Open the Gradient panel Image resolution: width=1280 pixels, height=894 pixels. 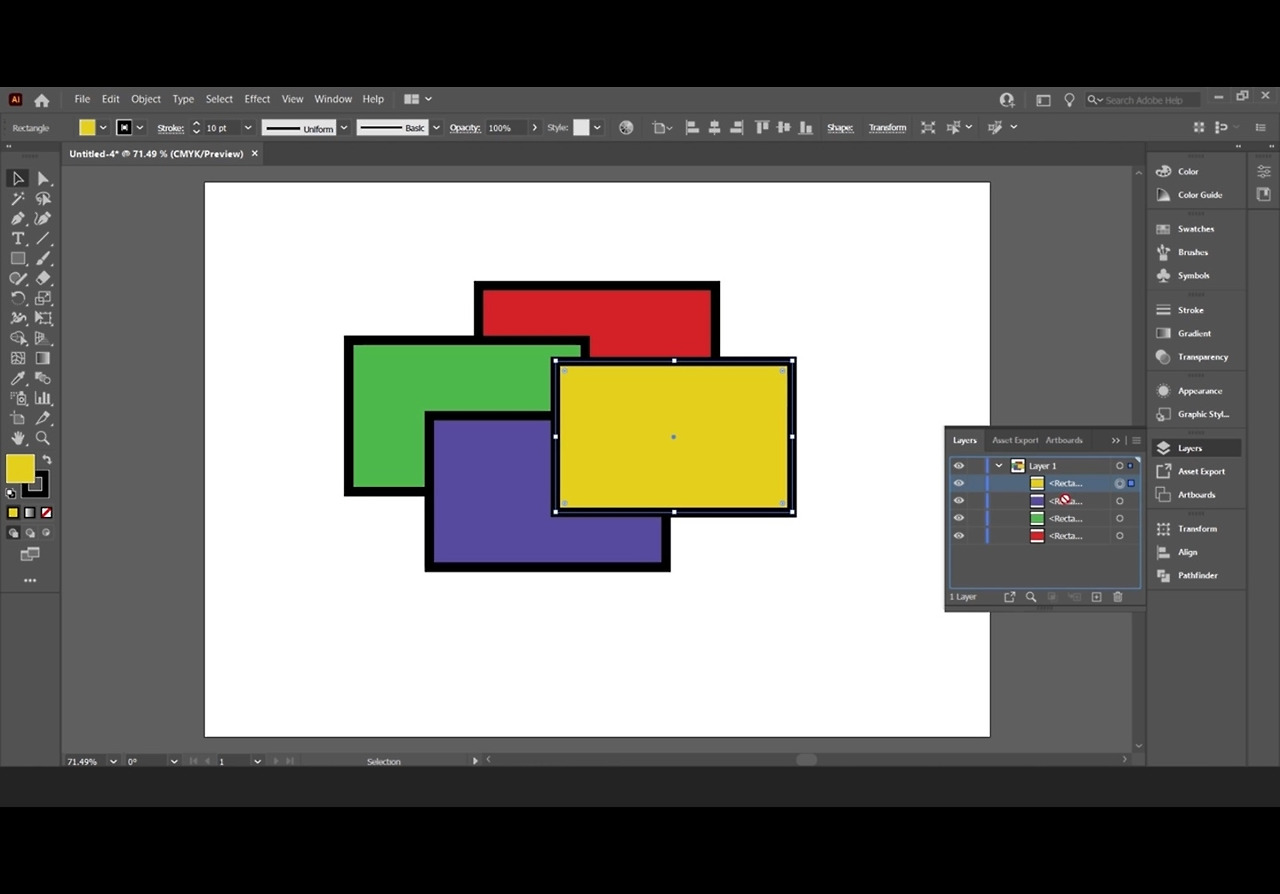1194,334
